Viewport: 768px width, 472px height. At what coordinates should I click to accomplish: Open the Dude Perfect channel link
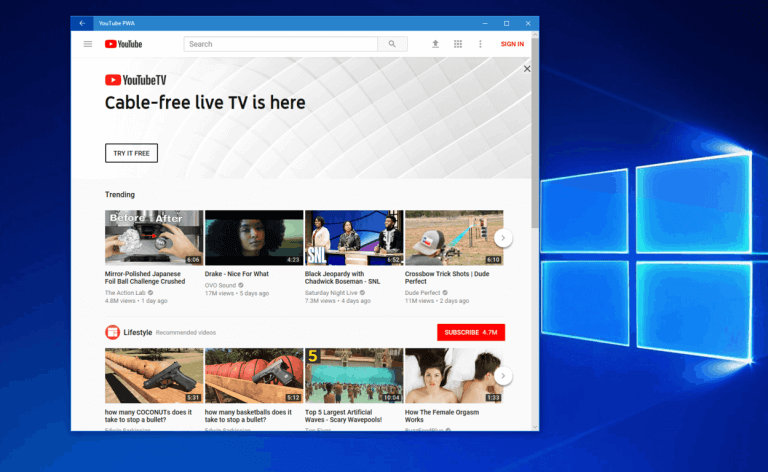pyautogui.click(x=422, y=293)
